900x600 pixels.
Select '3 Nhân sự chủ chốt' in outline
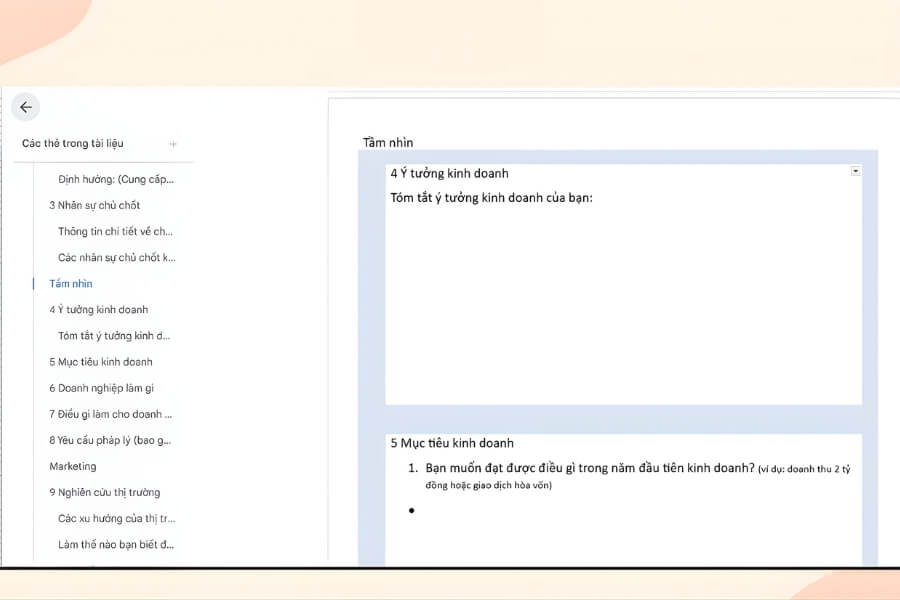(95, 206)
